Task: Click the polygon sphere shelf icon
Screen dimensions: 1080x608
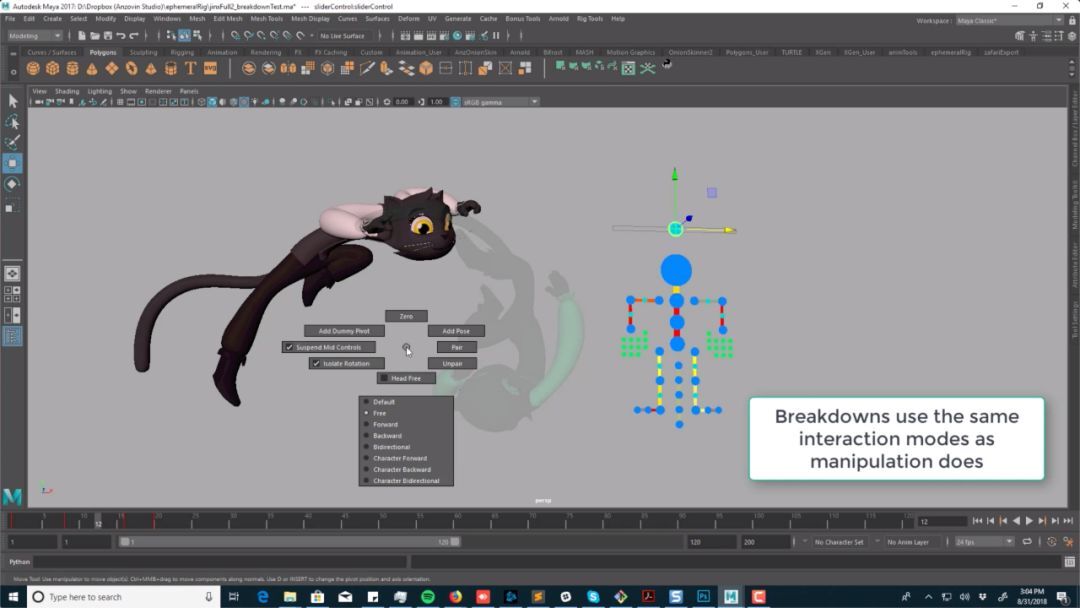Action: click(33, 68)
